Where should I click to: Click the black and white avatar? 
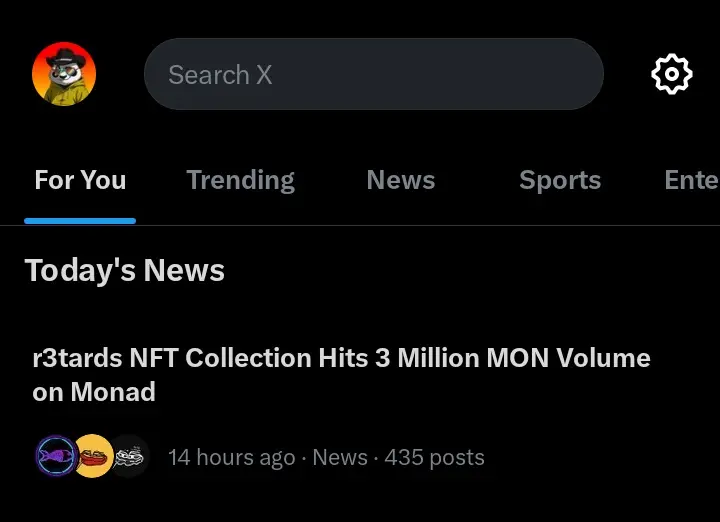(130, 456)
